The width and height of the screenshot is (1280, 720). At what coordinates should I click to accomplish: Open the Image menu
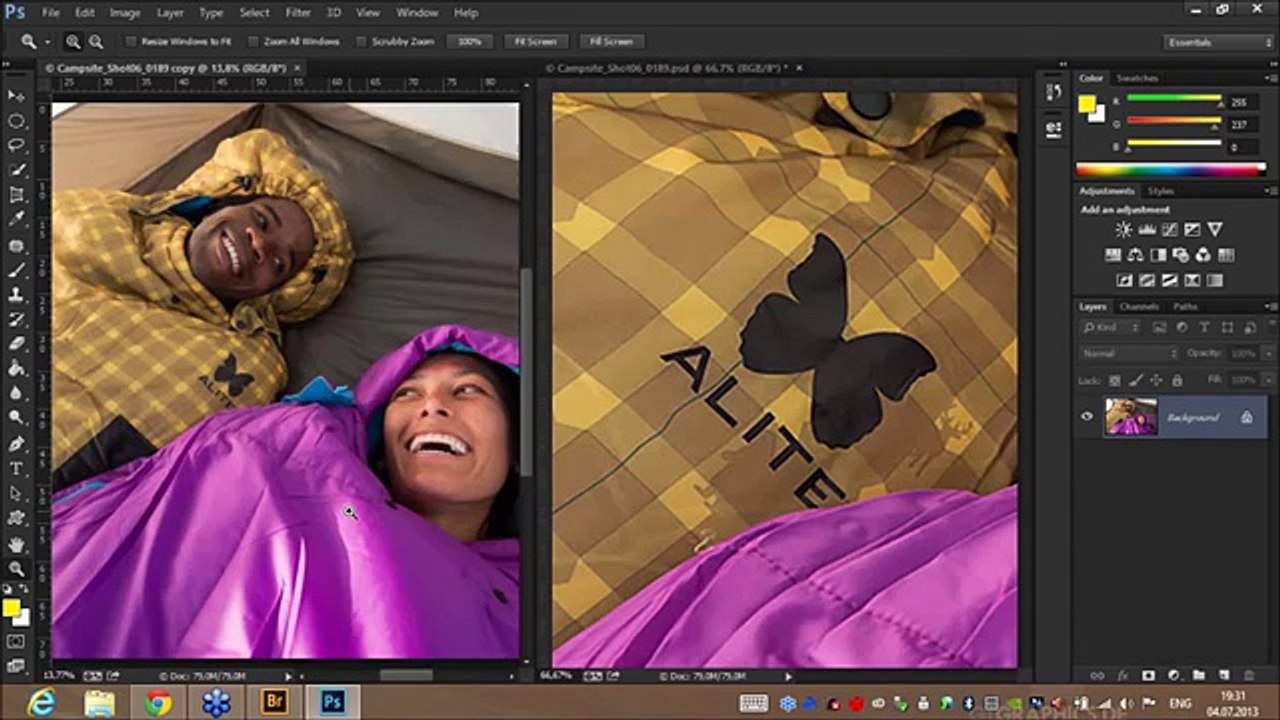click(x=125, y=13)
